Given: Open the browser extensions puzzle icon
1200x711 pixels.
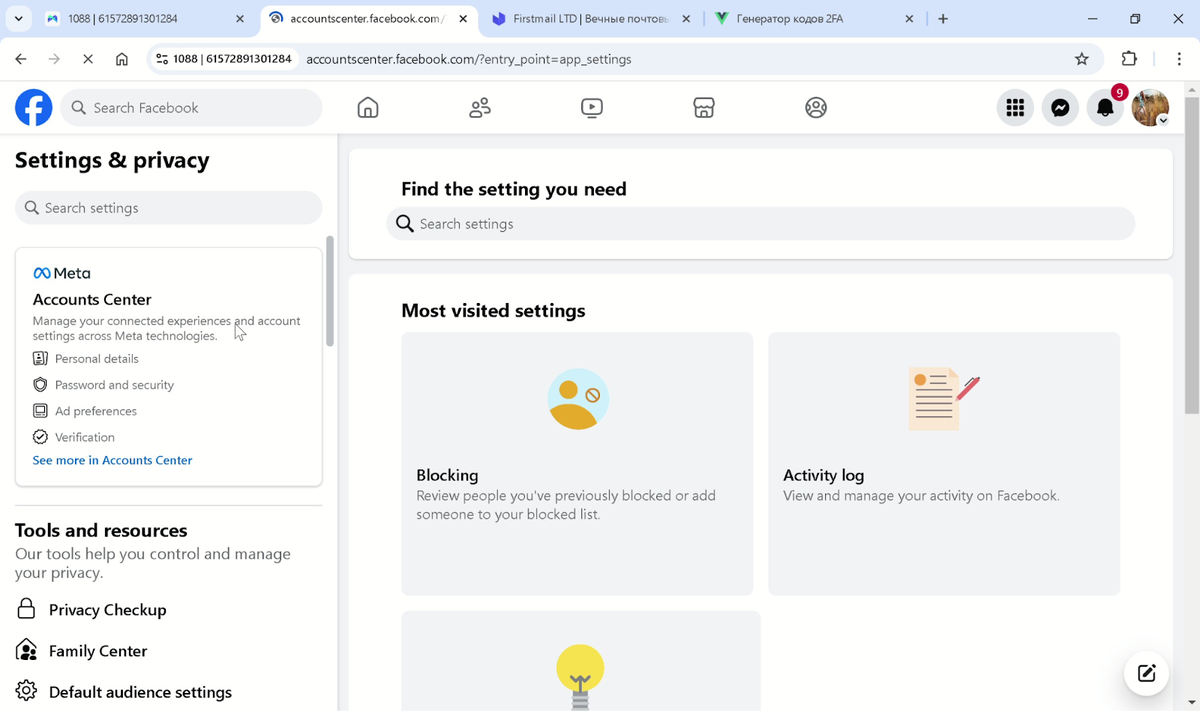Looking at the screenshot, I should point(1129,59).
